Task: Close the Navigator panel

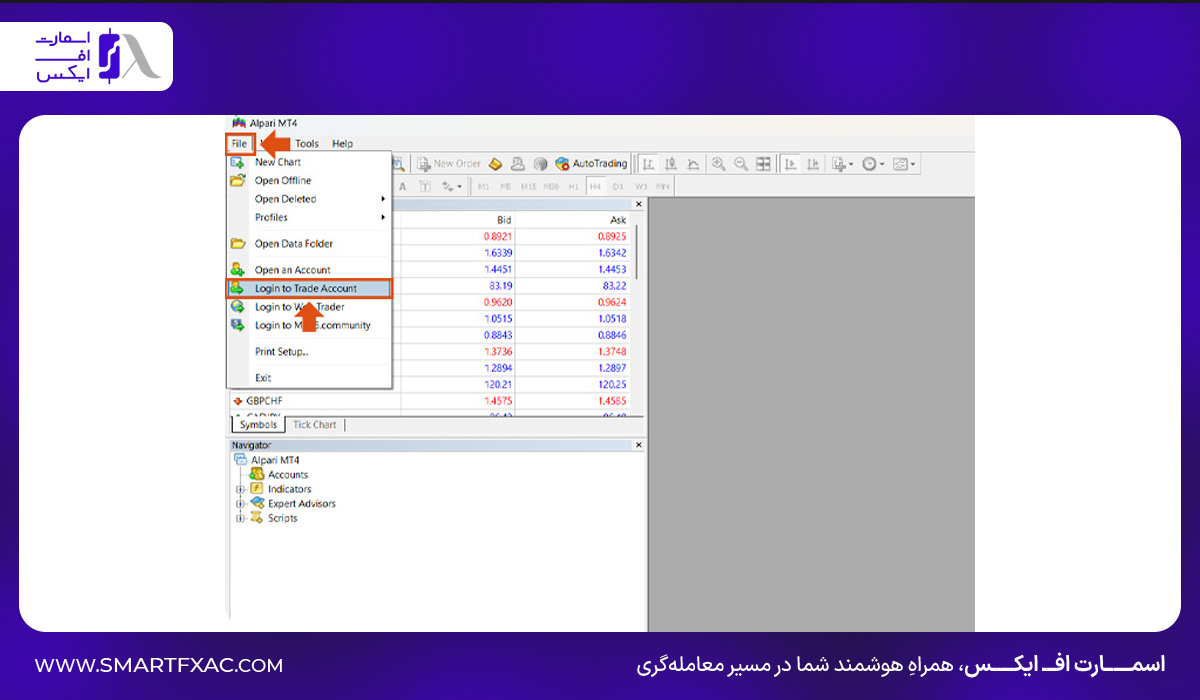Action: 639,445
